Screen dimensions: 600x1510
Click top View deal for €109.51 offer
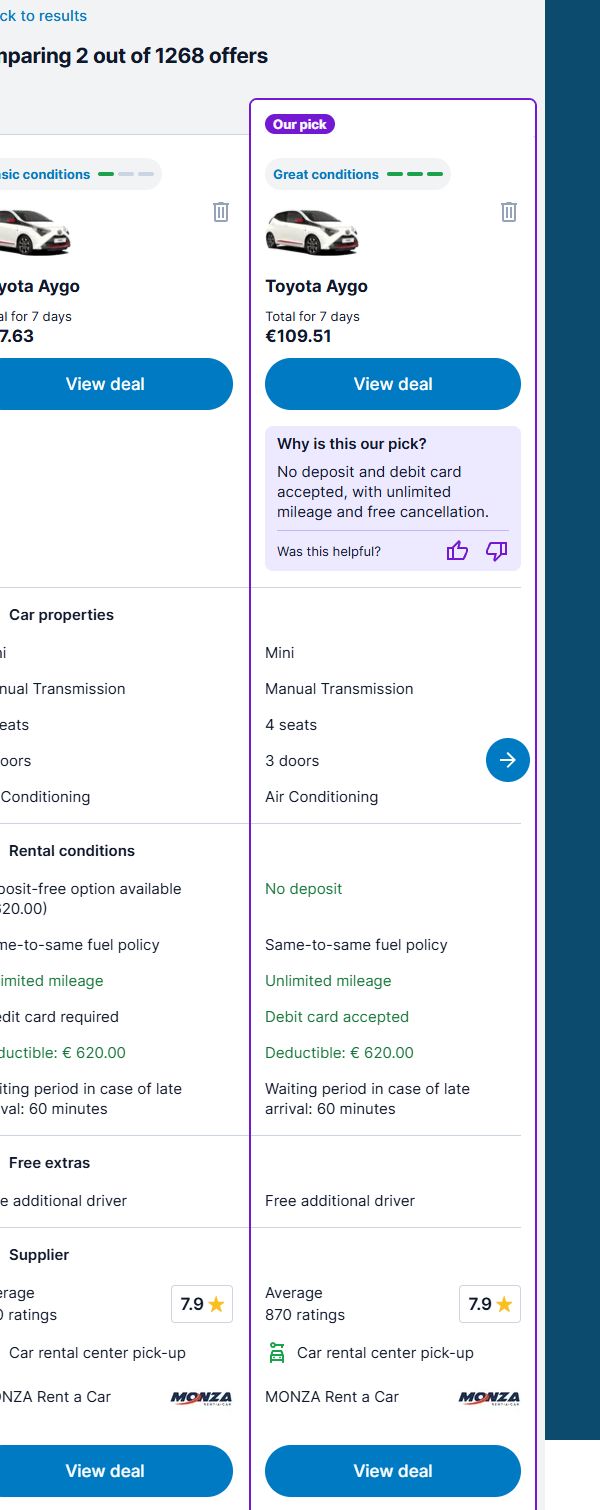point(393,384)
